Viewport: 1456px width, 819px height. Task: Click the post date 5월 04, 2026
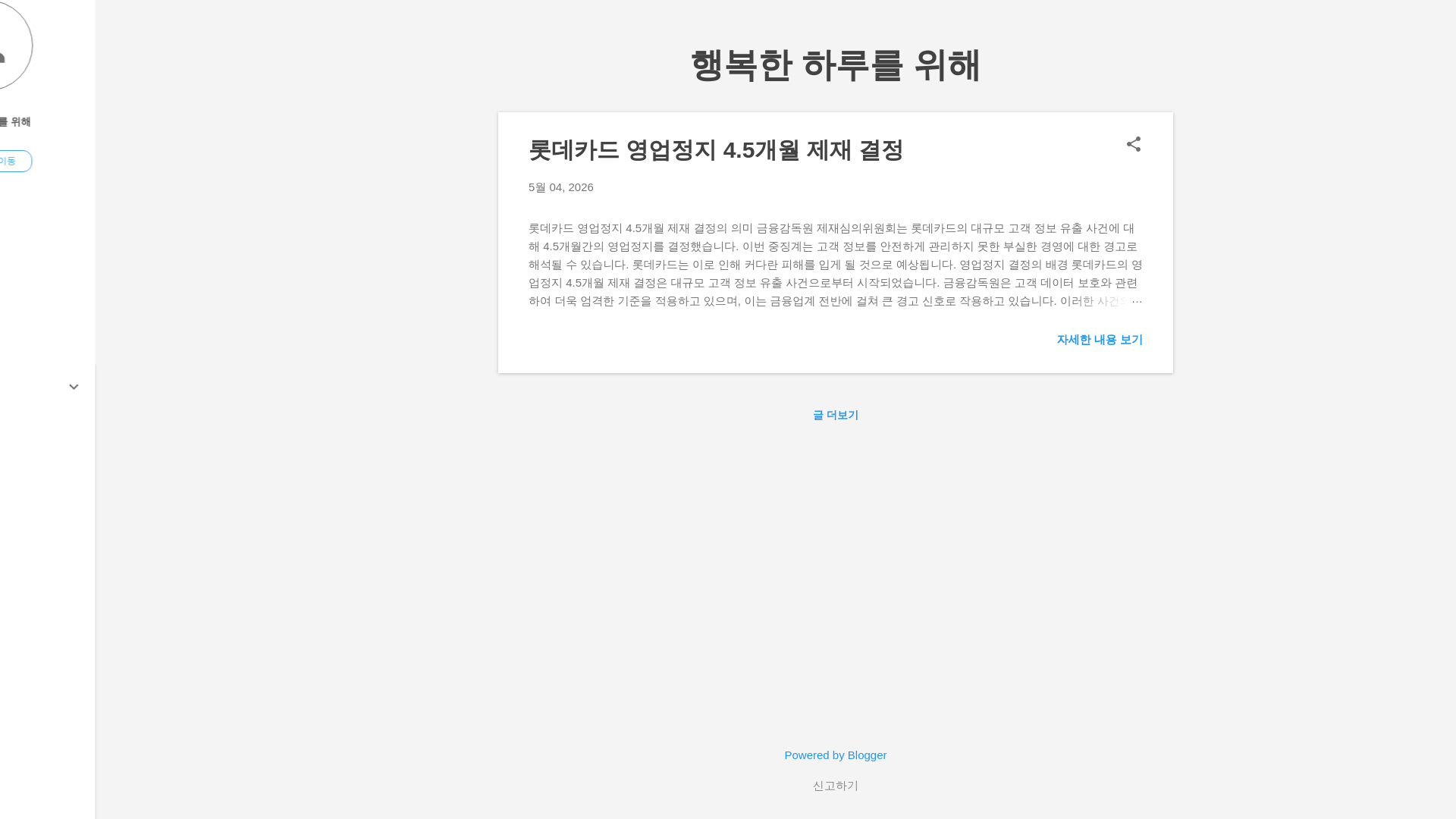click(x=560, y=187)
